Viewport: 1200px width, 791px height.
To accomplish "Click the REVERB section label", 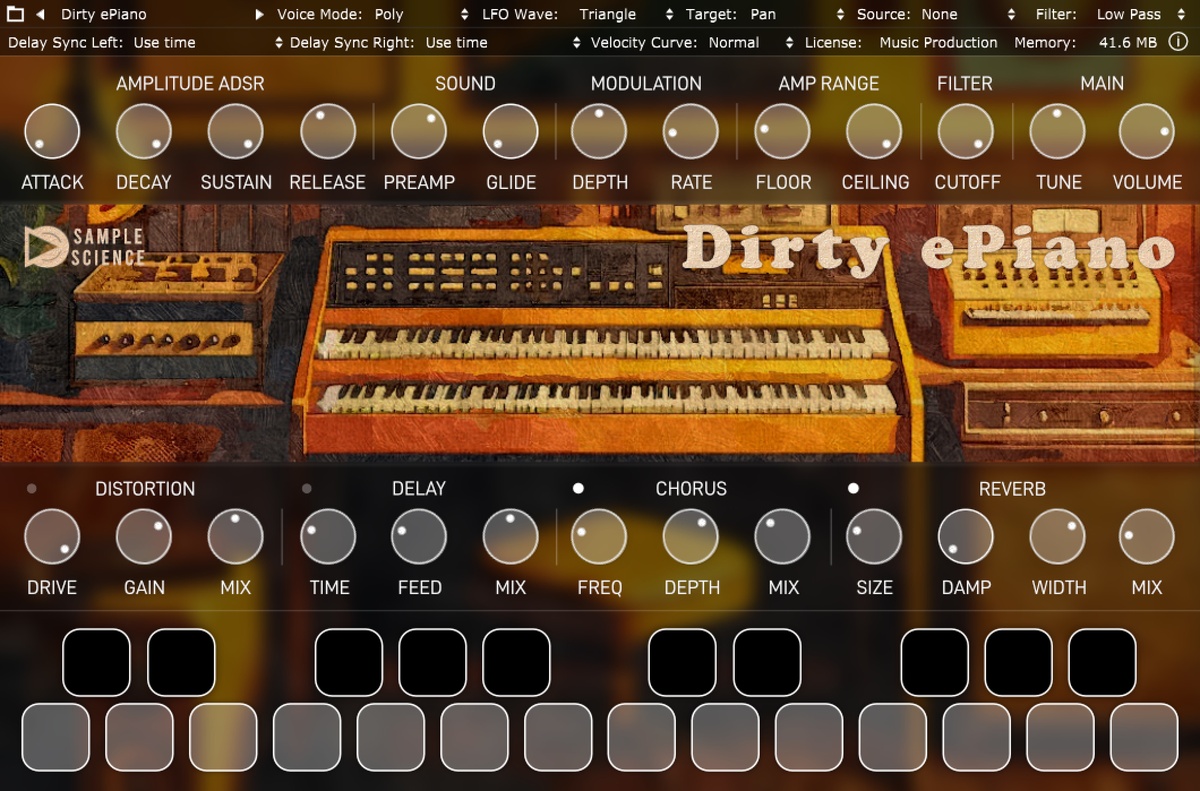I will [1012, 489].
